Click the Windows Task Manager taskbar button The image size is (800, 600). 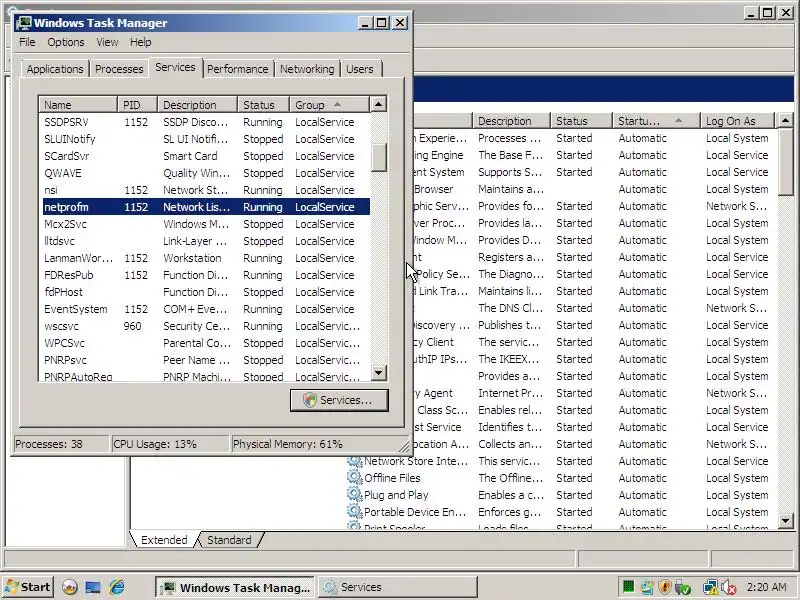236,587
